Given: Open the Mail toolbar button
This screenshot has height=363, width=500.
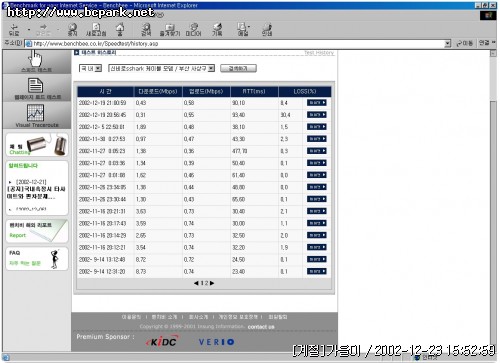Looking at the screenshot, I should [x=242, y=30].
